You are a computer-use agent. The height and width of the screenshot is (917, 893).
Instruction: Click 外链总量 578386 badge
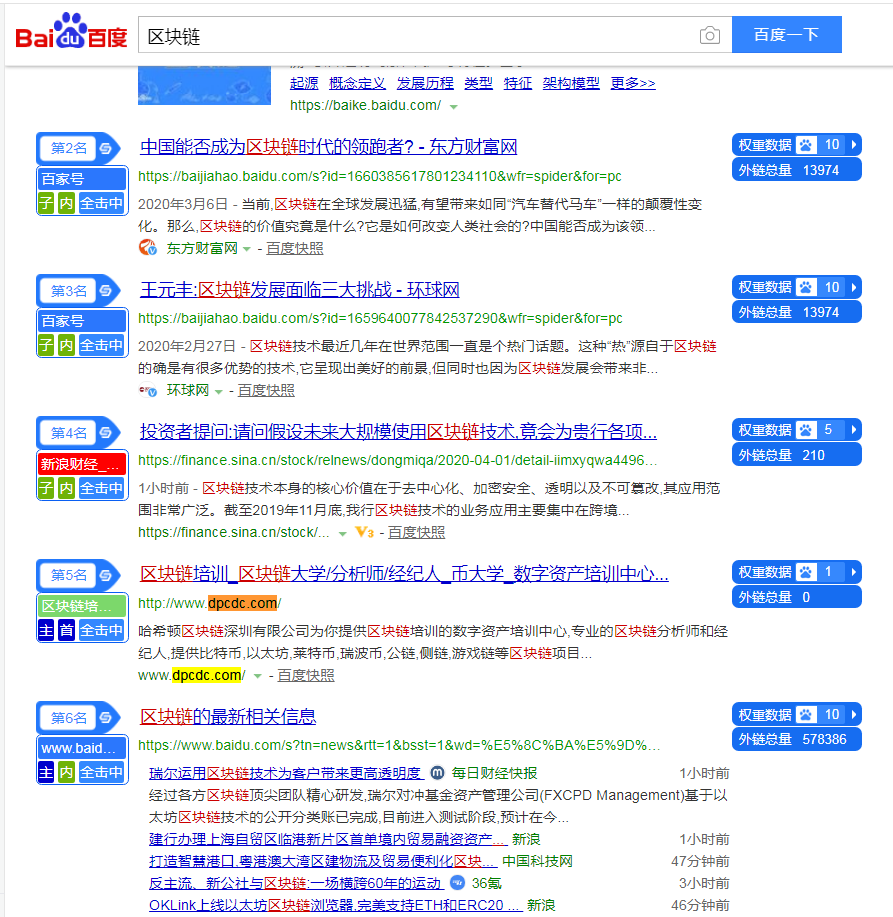coord(797,739)
